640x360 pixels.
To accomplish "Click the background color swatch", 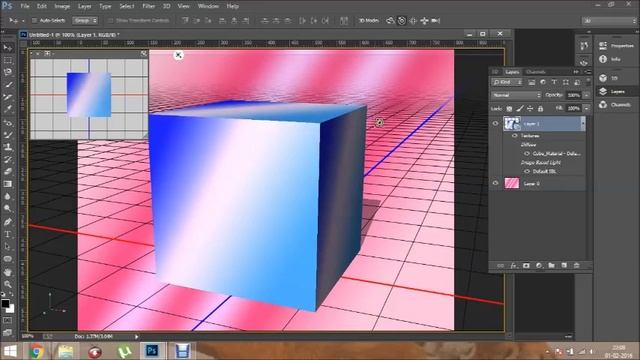I will [10, 309].
